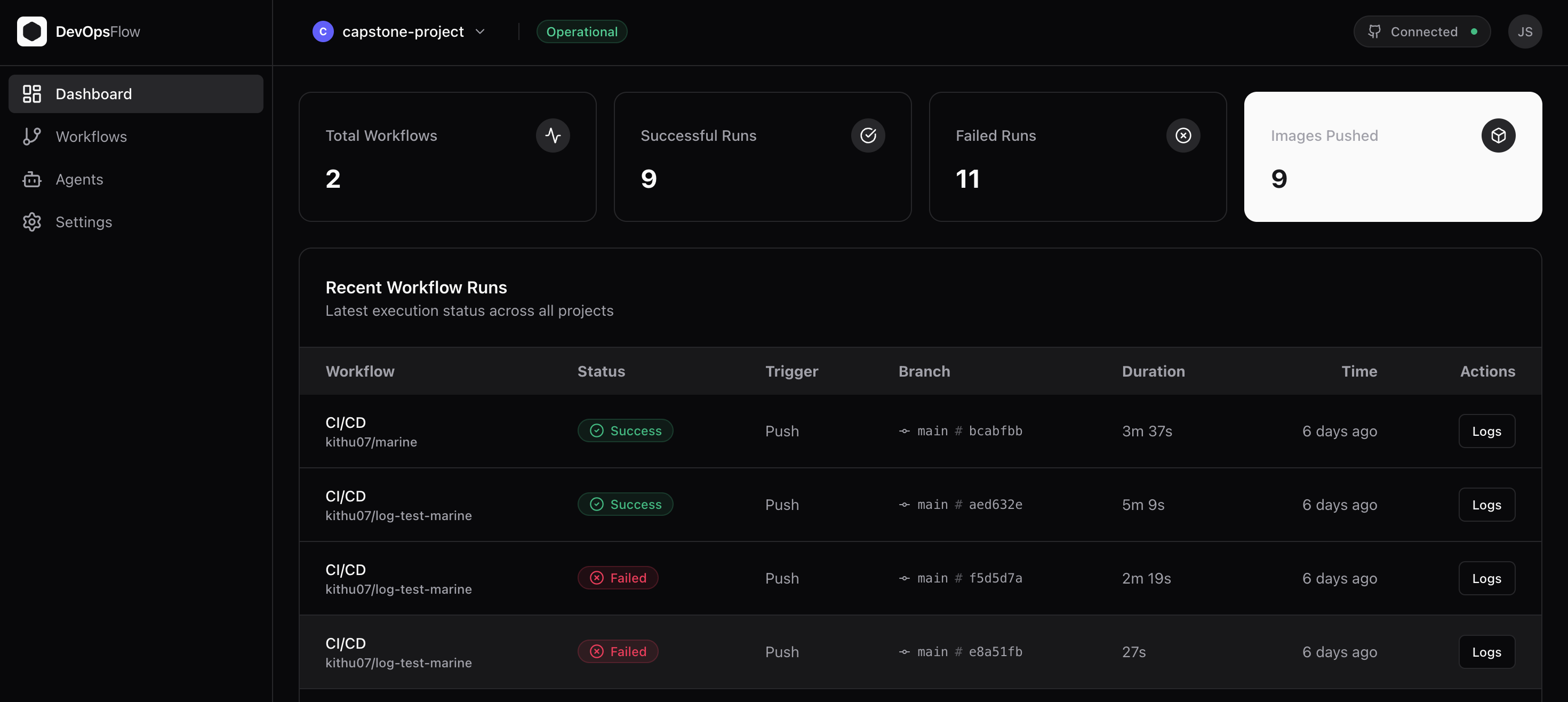
Task: Click the Settings gear icon
Action: pos(31,221)
